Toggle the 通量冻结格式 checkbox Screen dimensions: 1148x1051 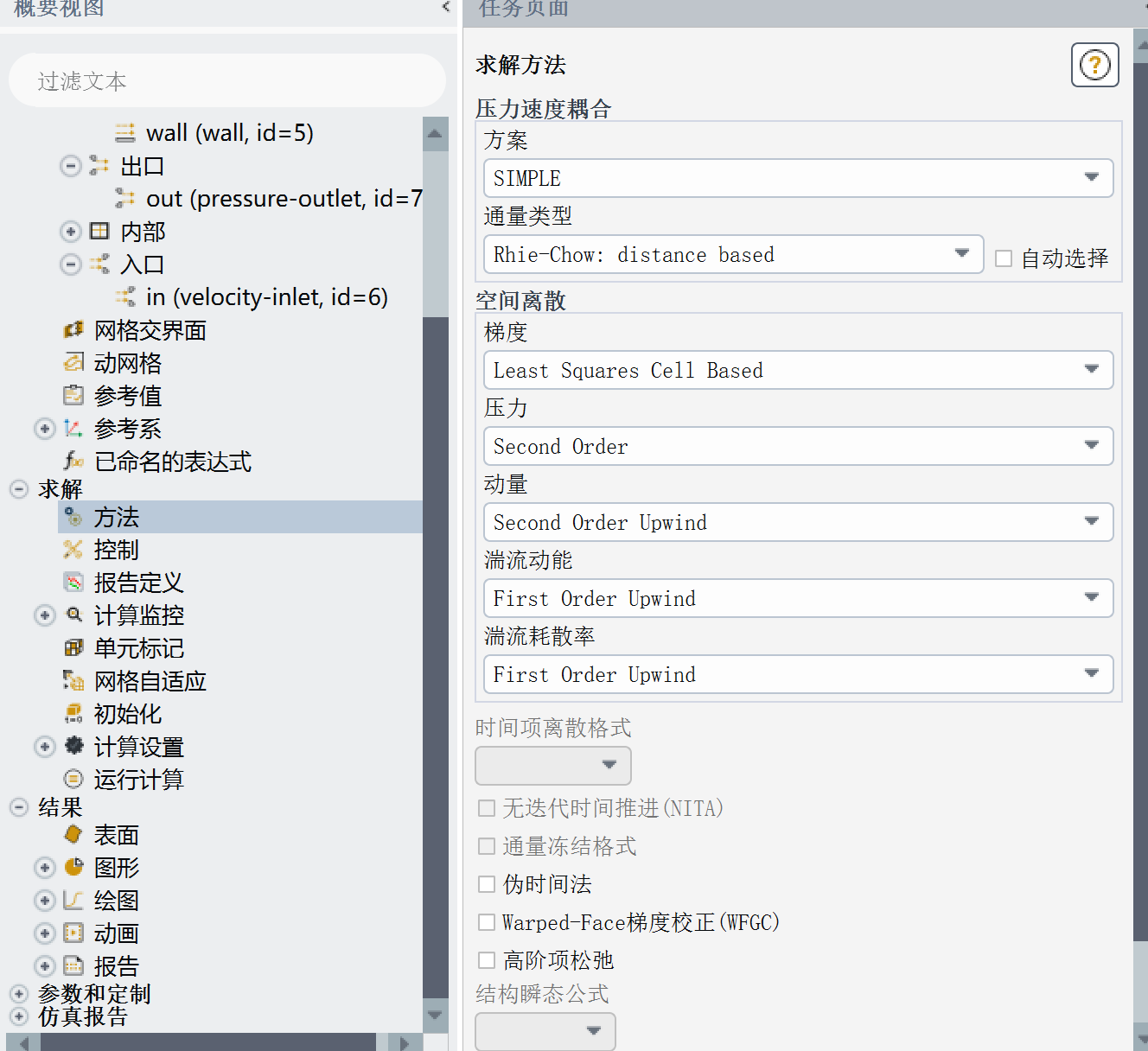(487, 846)
